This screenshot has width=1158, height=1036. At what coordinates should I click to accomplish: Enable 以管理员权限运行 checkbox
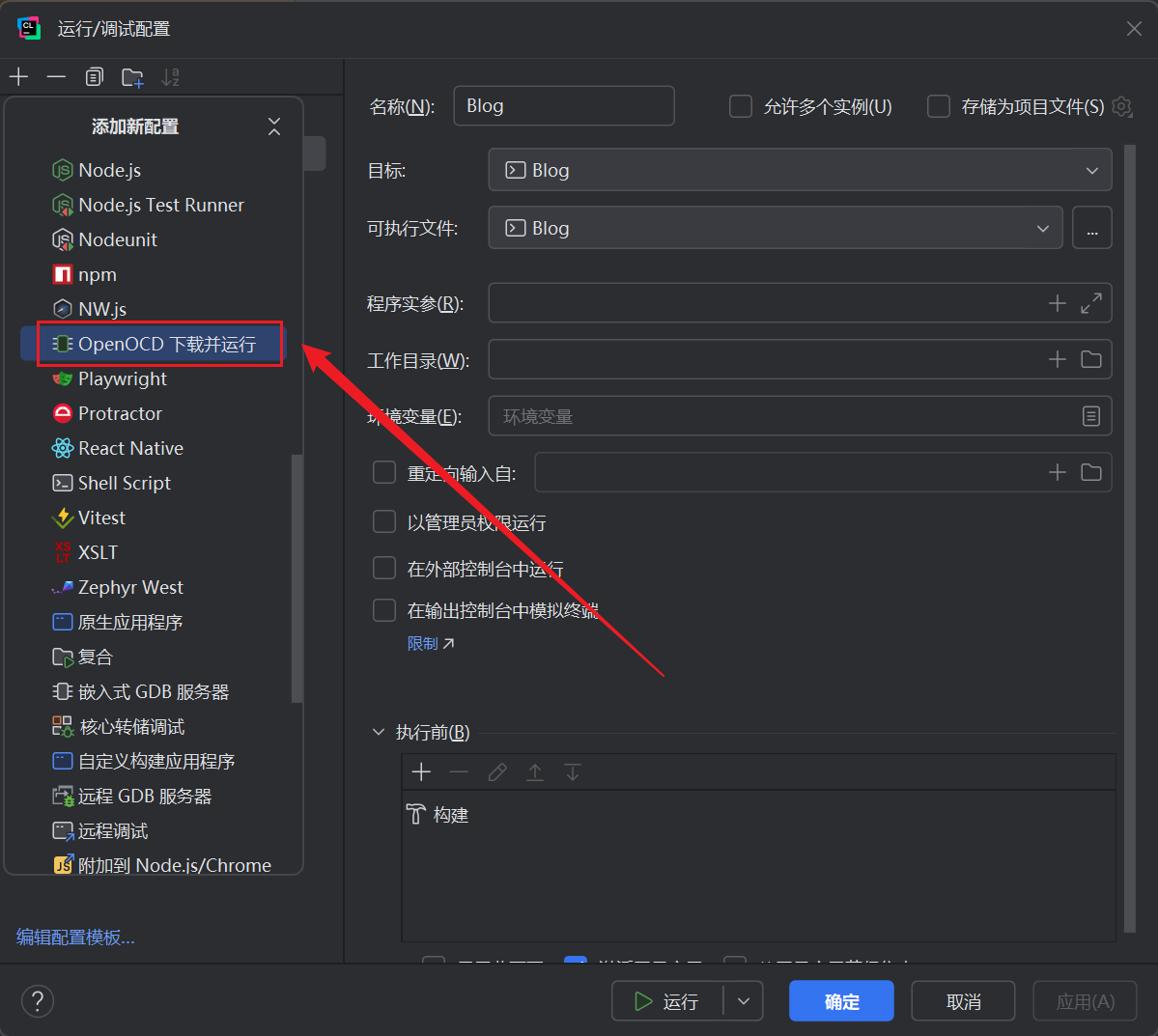[x=384, y=521]
